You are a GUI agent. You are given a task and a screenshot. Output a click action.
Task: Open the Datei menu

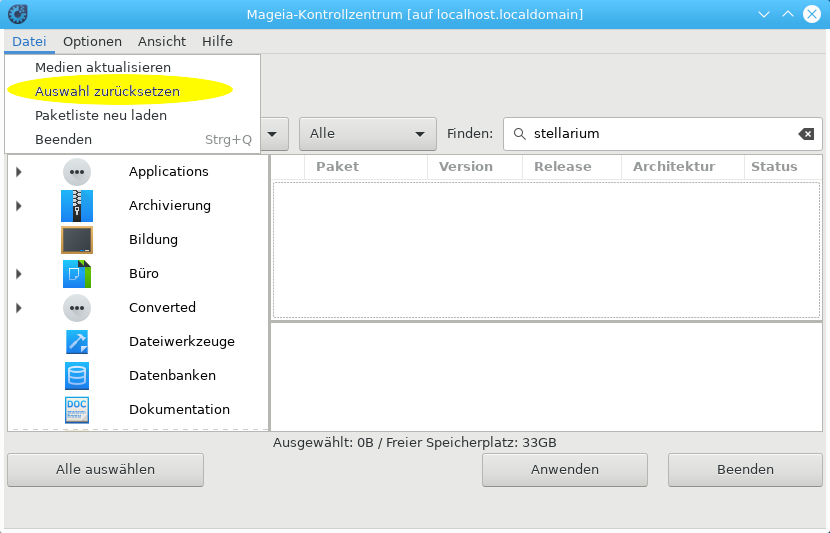tap(29, 41)
